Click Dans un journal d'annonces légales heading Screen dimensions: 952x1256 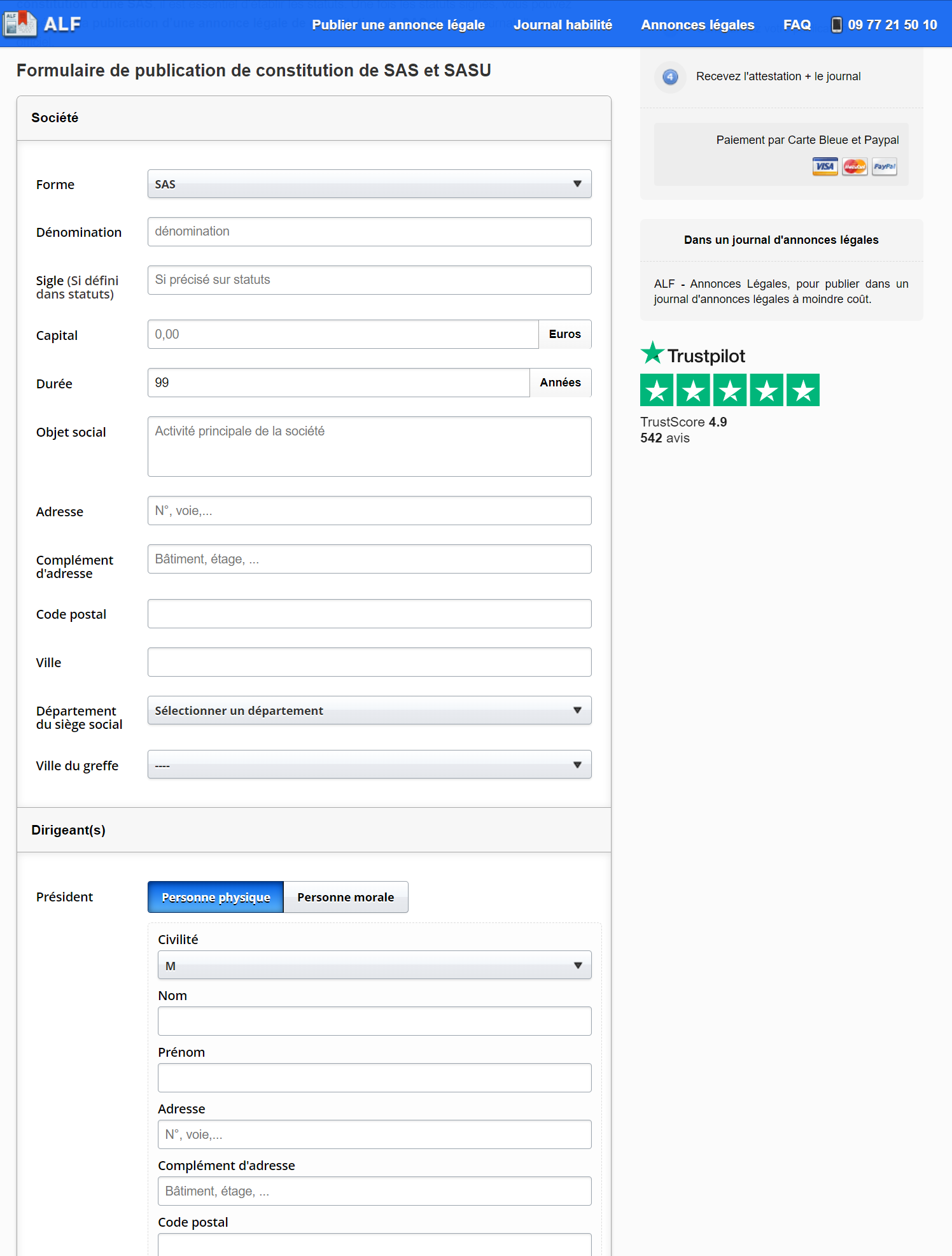(x=781, y=240)
